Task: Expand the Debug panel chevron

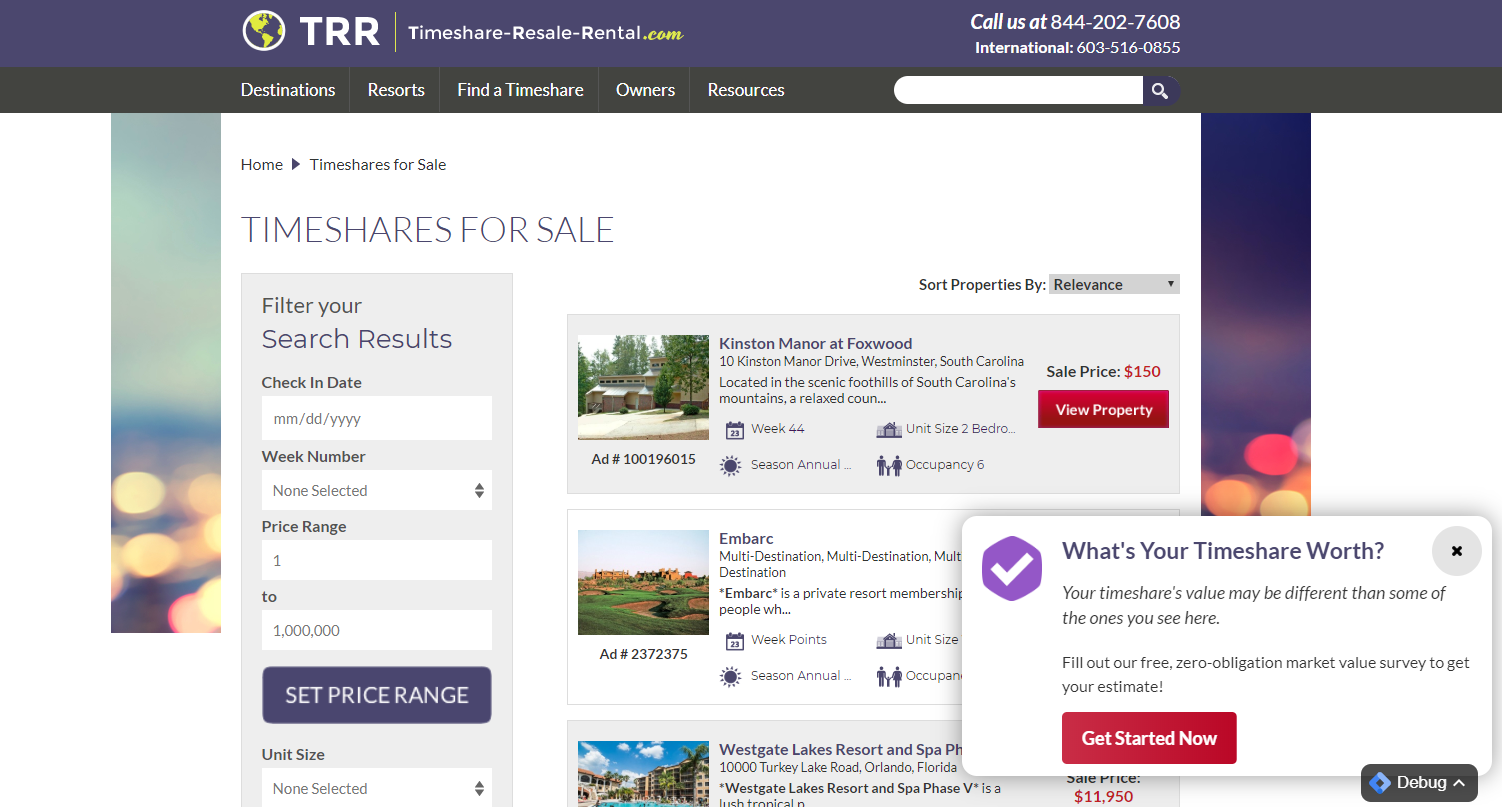Action: 1460,782
